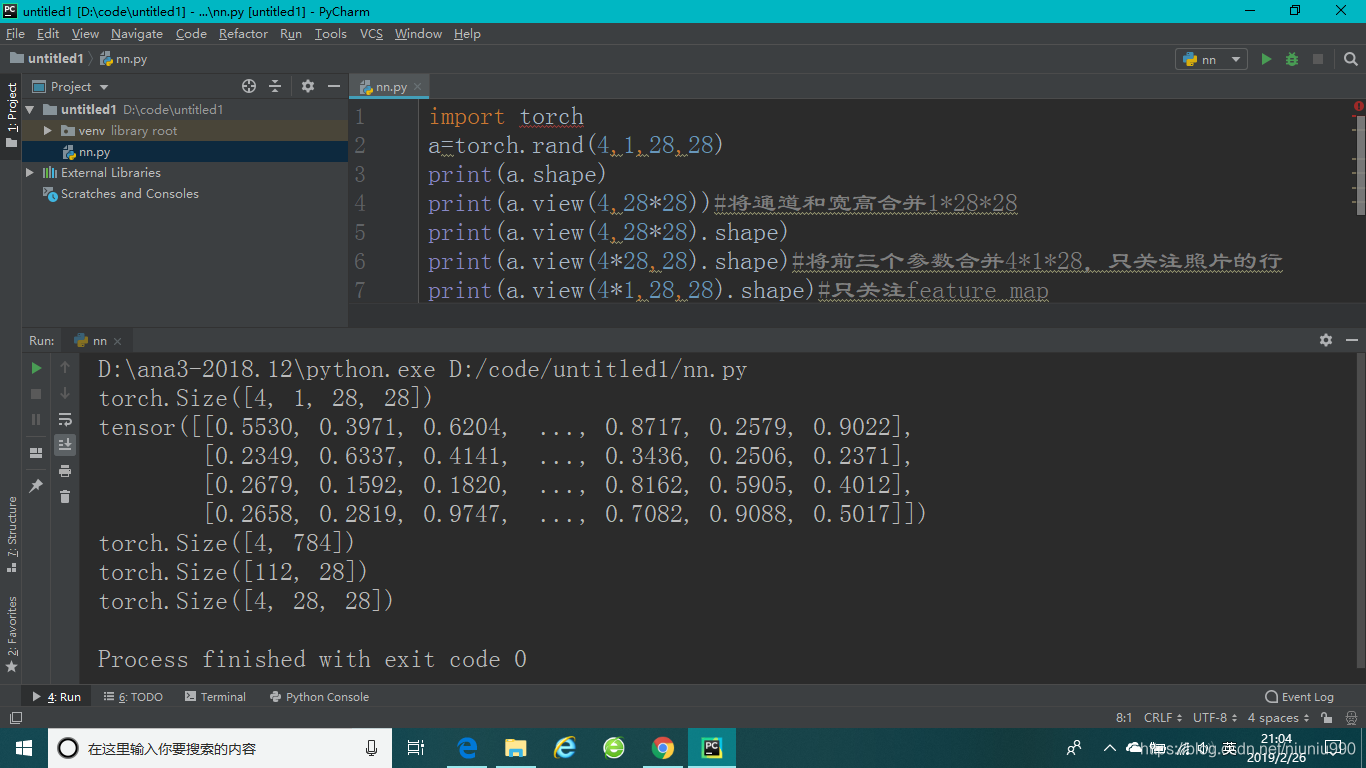Screen dimensions: 1366x768
Task: Hide the Project panel with the minus icon
Action: pyautogui.click(x=334, y=86)
